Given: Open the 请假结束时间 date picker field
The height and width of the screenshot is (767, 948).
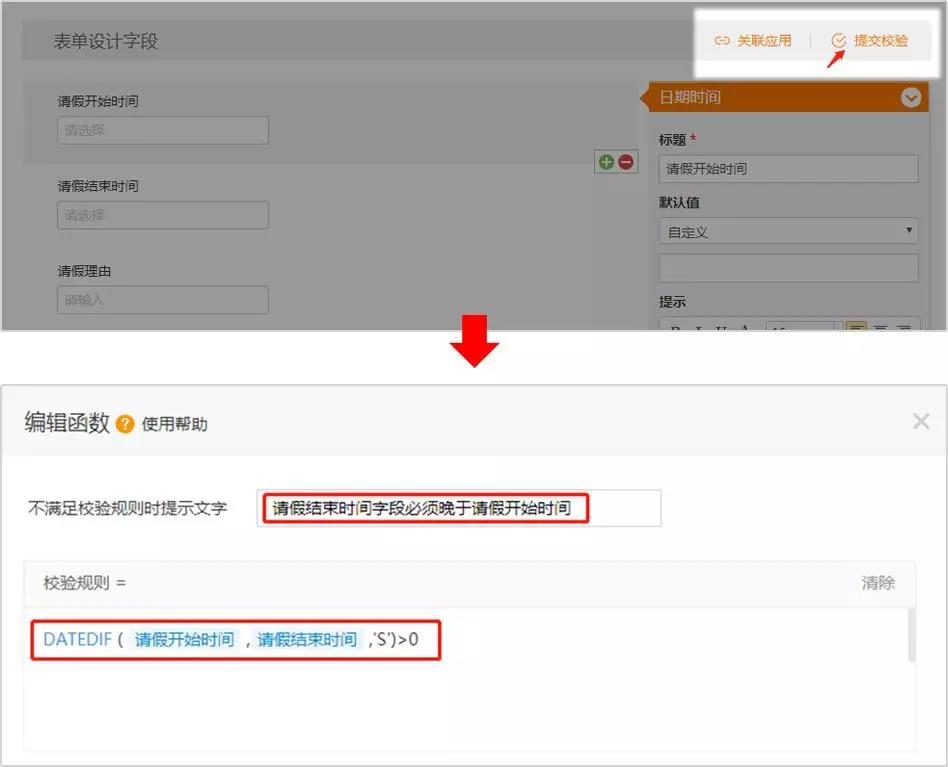Looking at the screenshot, I should 163,215.
